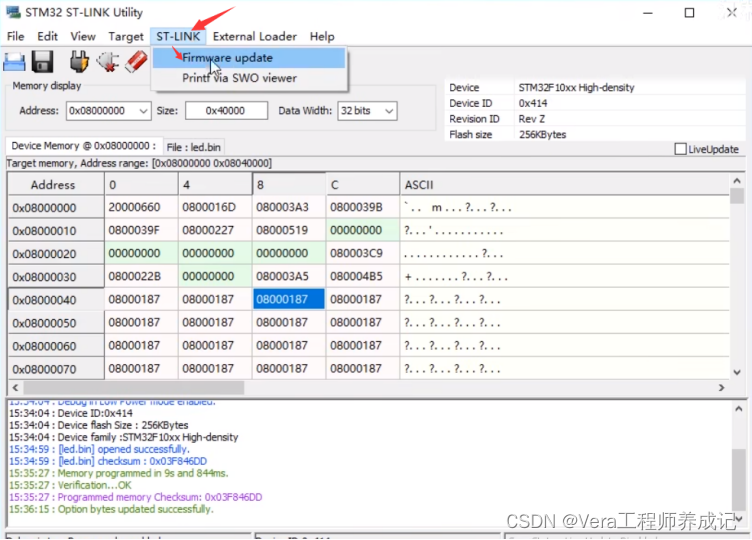The height and width of the screenshot is (540, 752).
Task: Open the Data Width 32 bits dropdown
Action: point(367,111)
